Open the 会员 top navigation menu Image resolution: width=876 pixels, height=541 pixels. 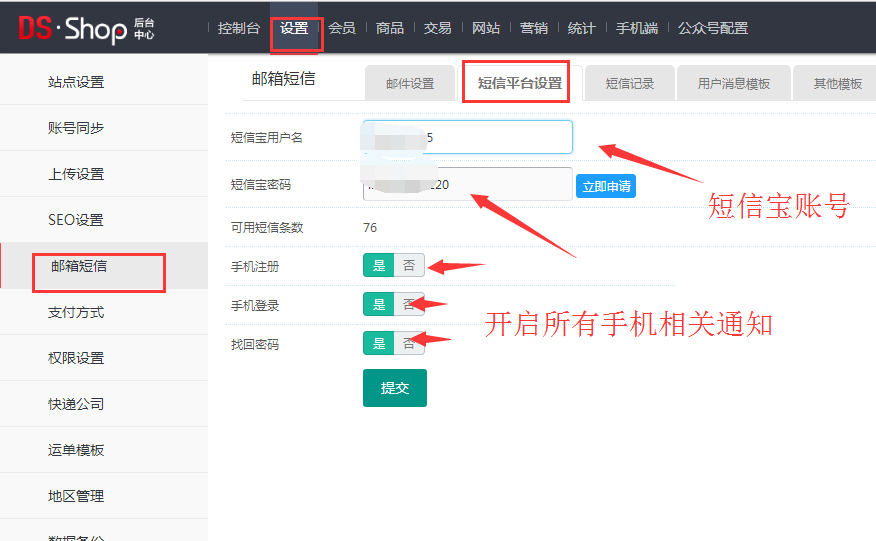[342, 28]
